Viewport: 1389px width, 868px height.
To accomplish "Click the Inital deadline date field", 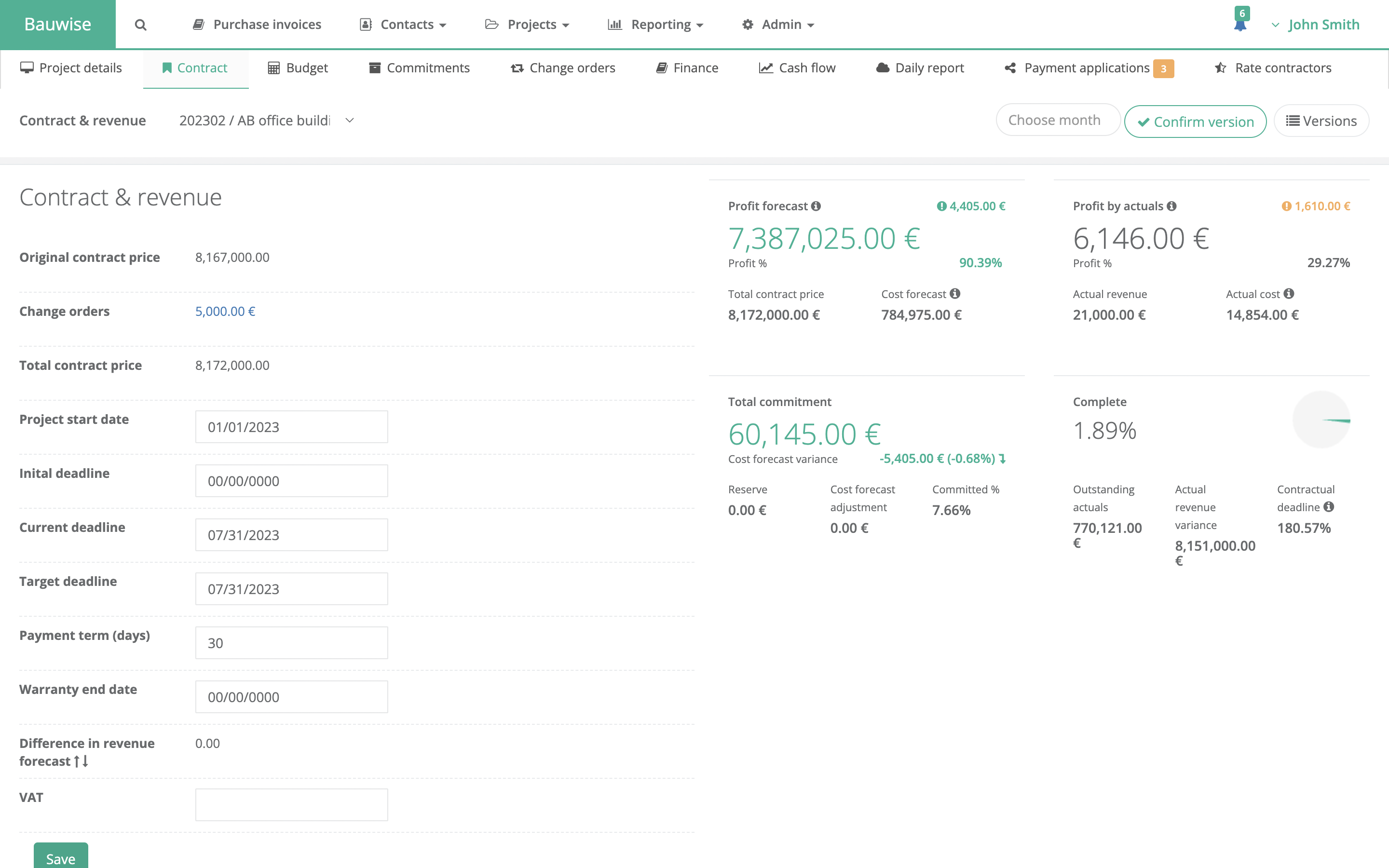I will coord(292,480).
